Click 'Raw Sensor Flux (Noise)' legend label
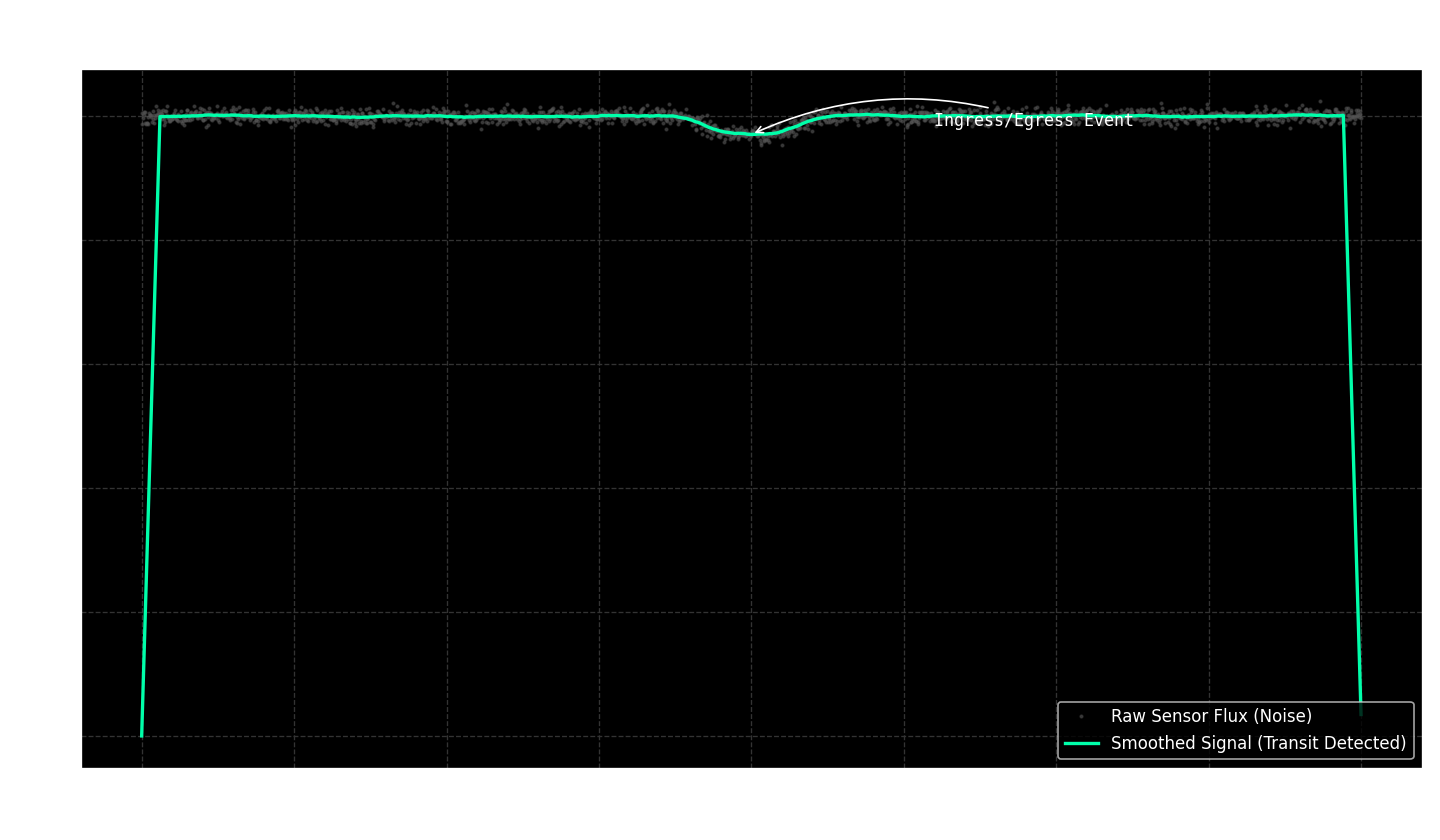 tap(1211, 717)
